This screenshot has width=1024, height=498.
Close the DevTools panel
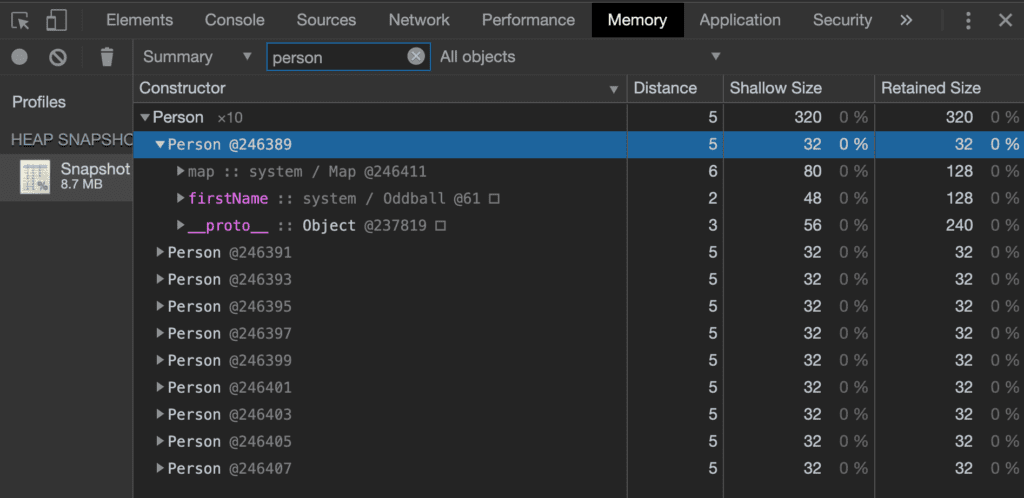click(1005, 20)
